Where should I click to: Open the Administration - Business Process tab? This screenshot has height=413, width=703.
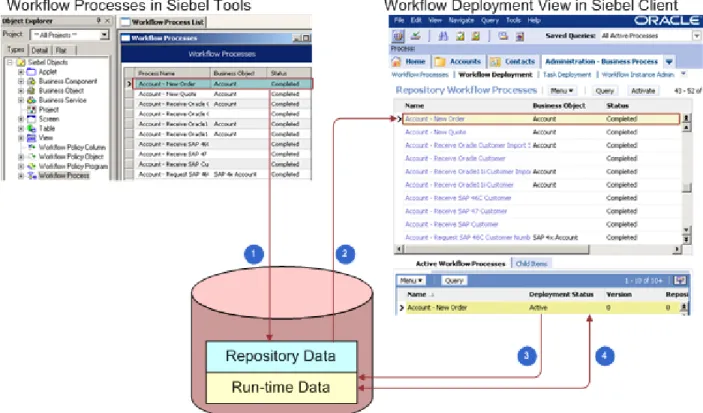601,61
